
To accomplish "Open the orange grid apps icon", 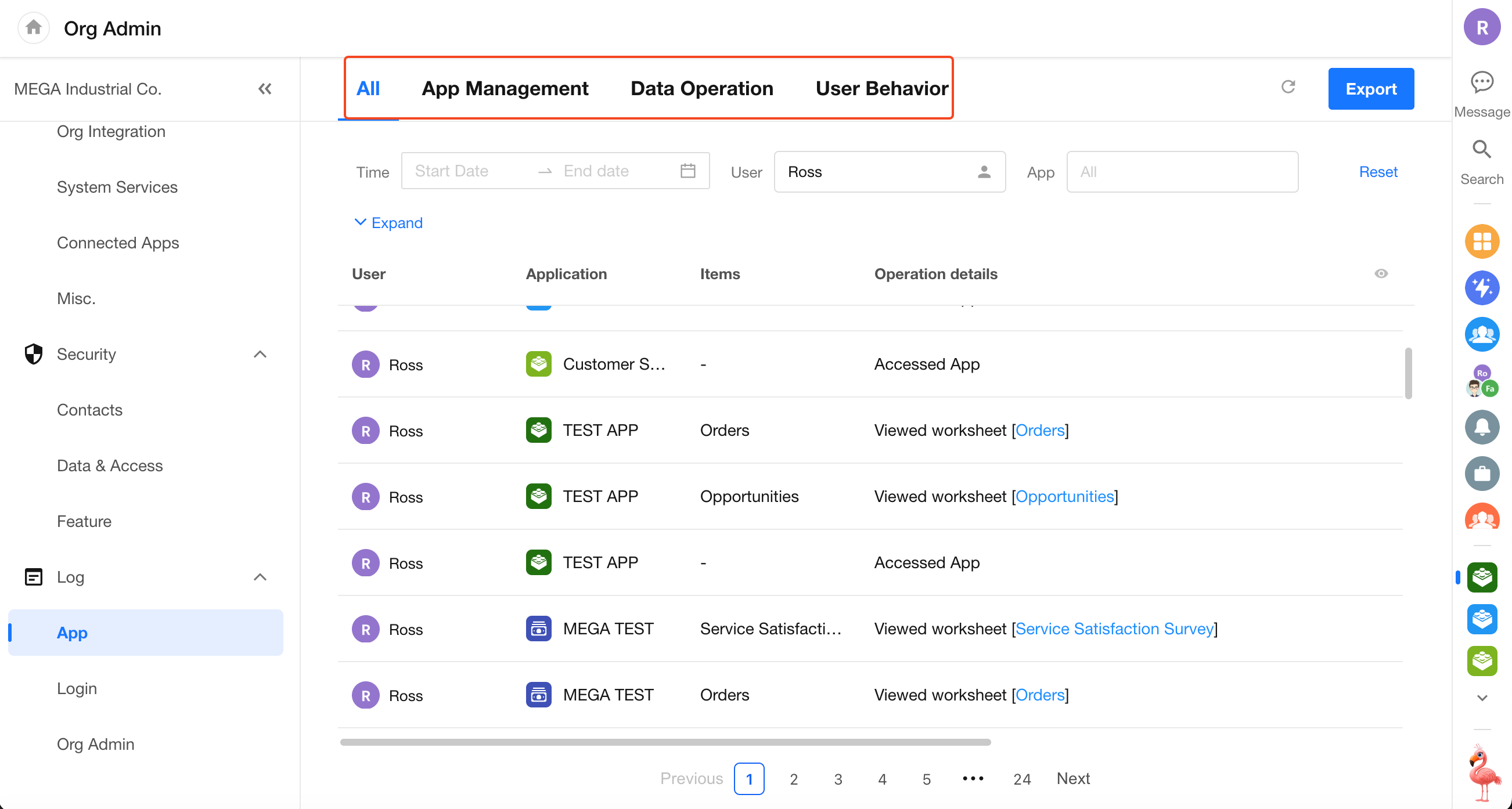I will pyautogui.click(x=1481, y=241).
